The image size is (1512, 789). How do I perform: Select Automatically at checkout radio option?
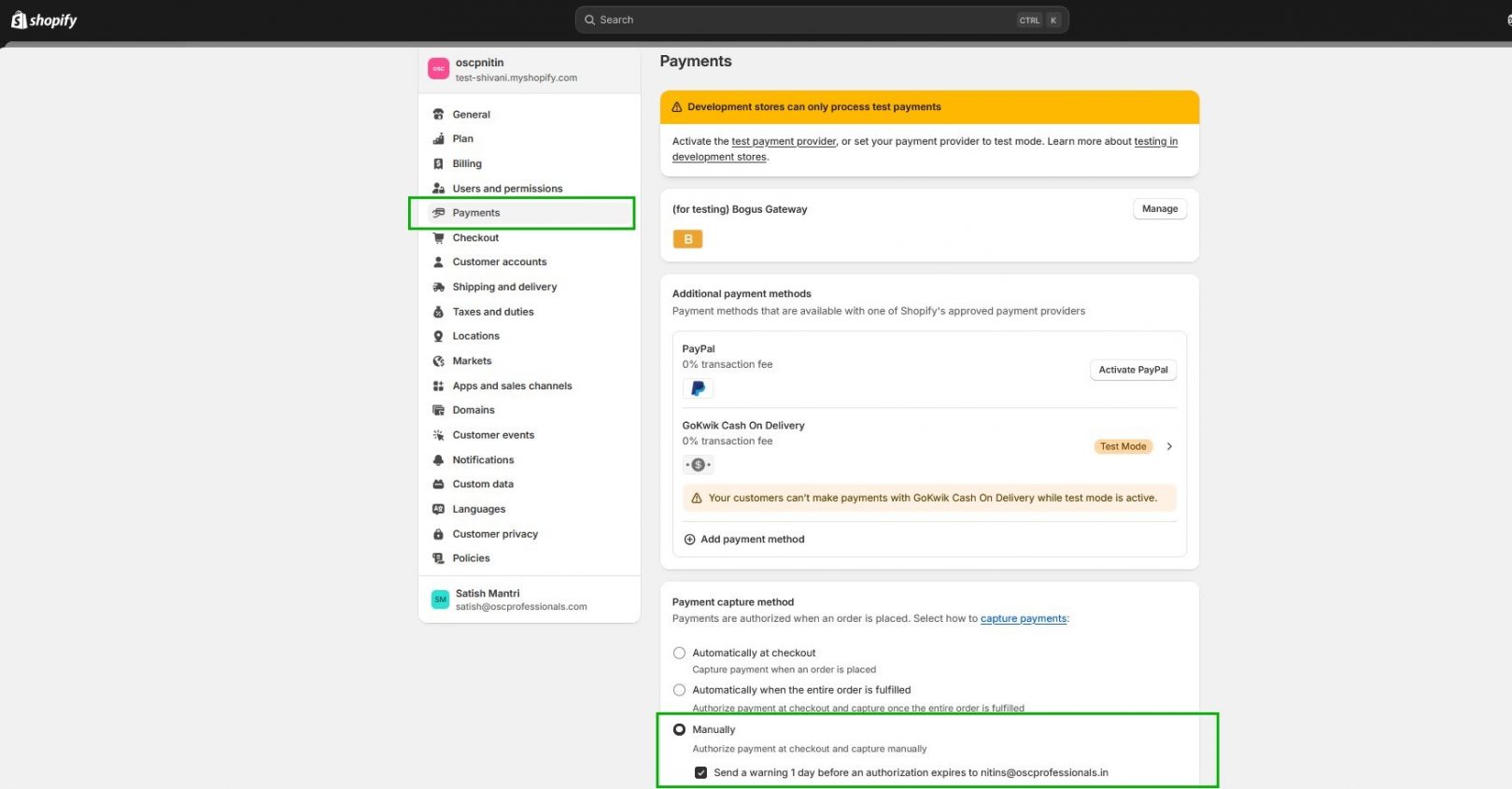[x=679, y=654]
